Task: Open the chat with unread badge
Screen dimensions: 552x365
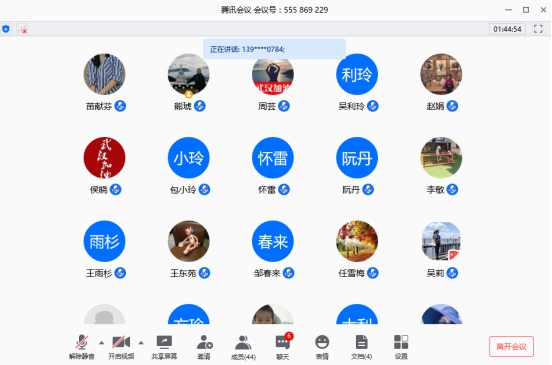Action: click(283, 342)
